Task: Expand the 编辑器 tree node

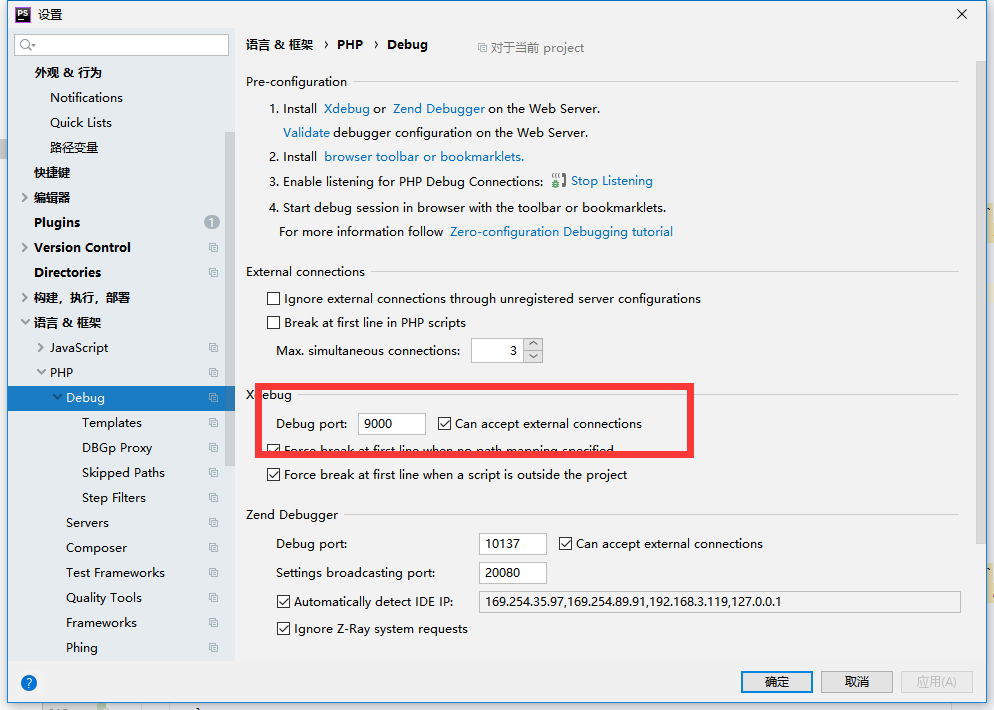Action: [25, 198]
